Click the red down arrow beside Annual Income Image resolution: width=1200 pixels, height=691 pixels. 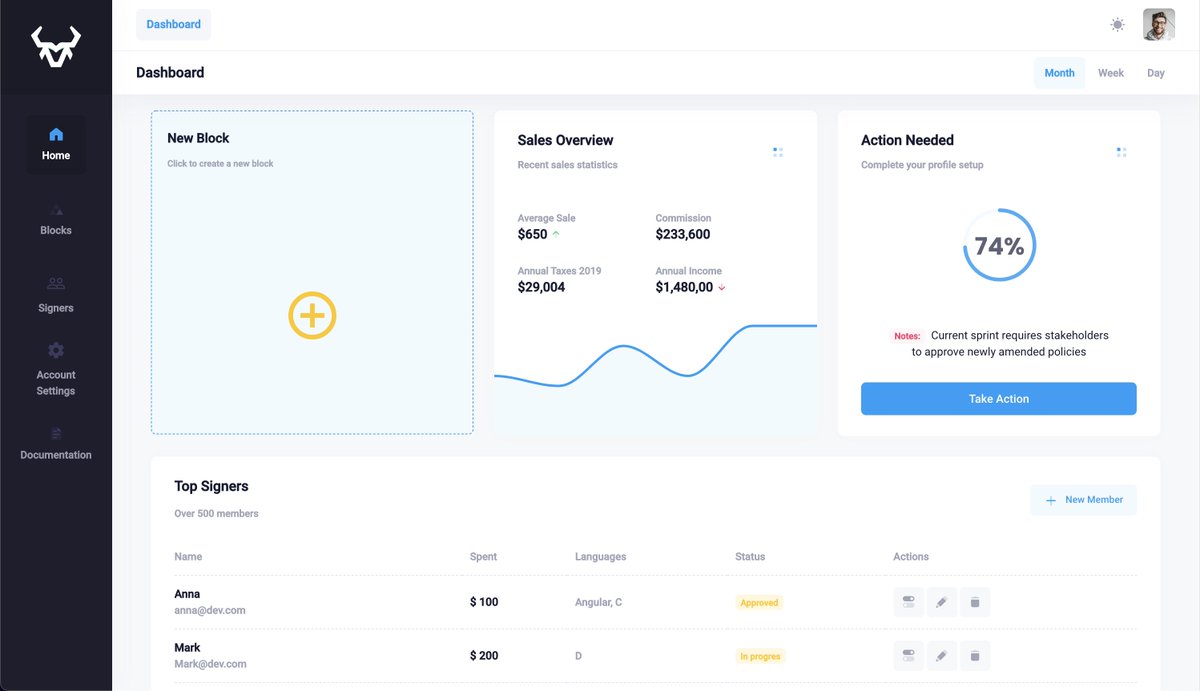[x=722, y=288]
